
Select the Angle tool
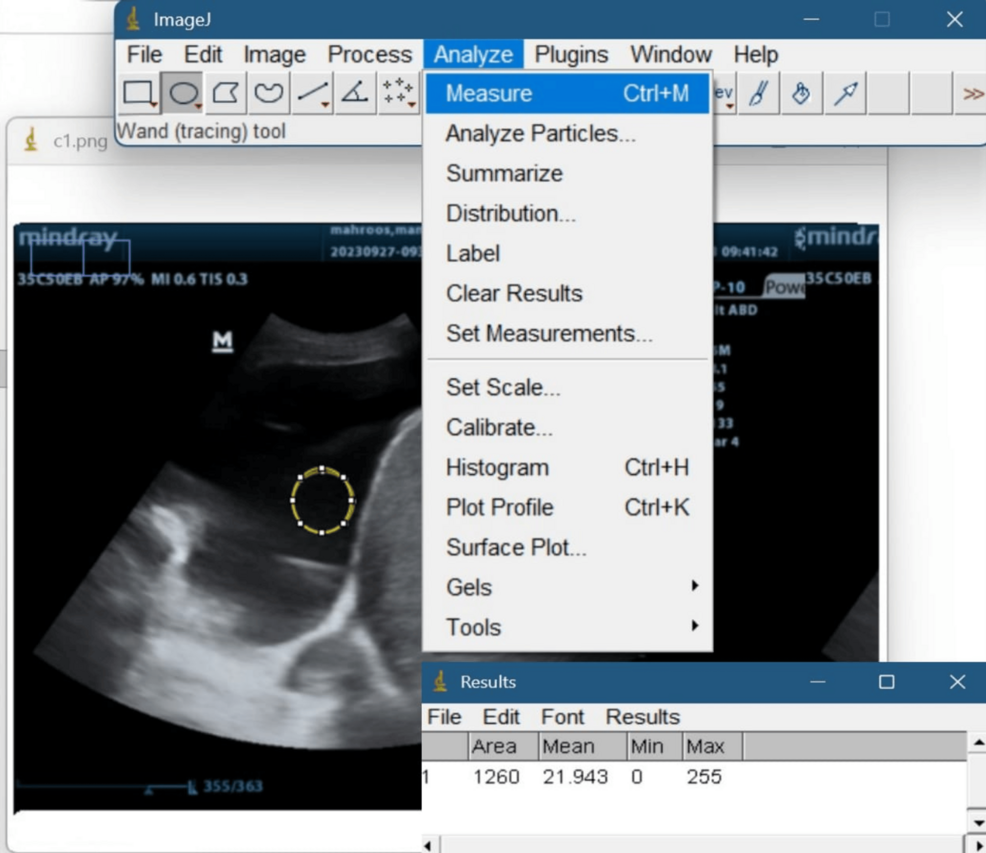[x=354, y=94]
